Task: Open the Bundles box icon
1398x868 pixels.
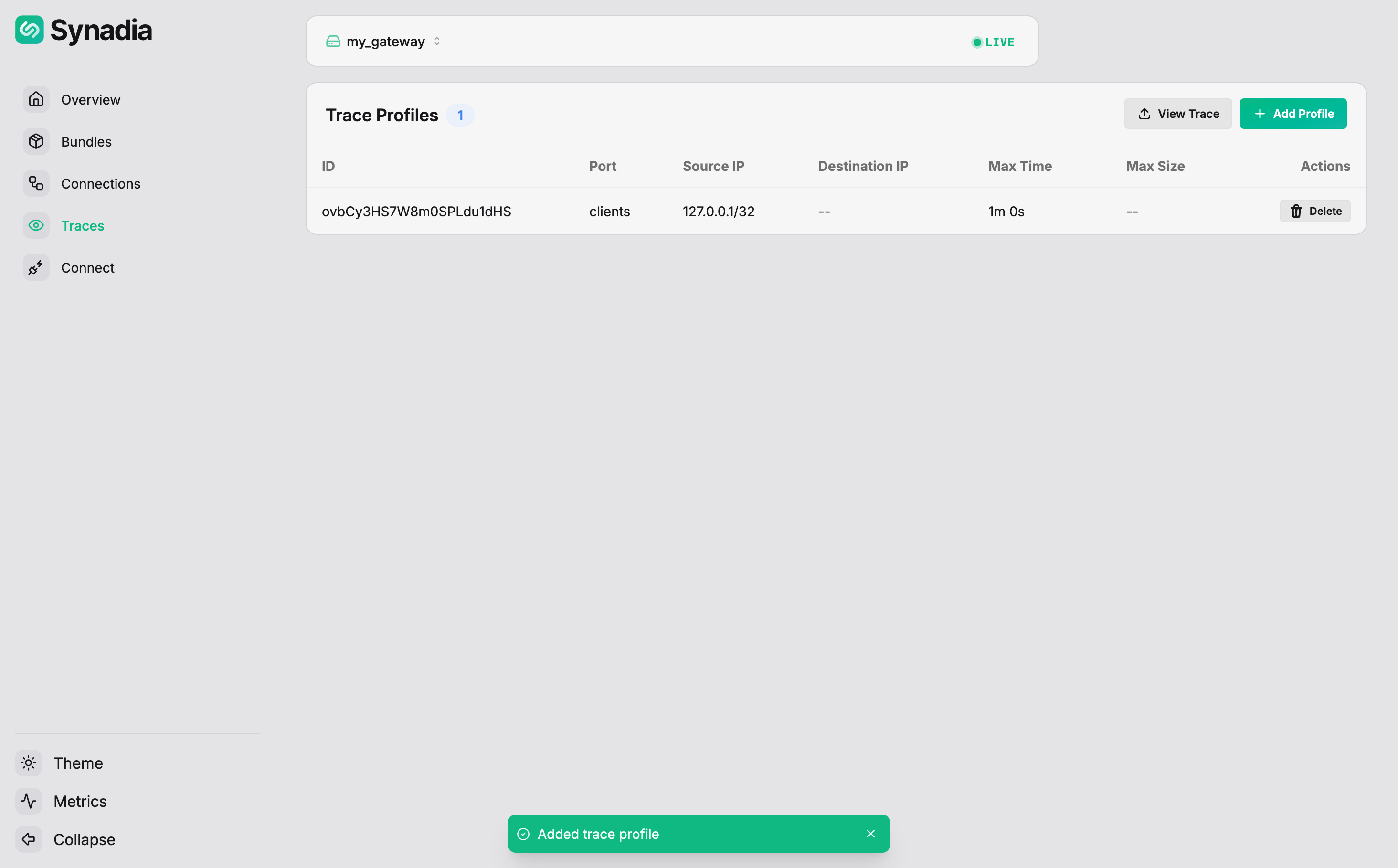Action: [36, 141]
